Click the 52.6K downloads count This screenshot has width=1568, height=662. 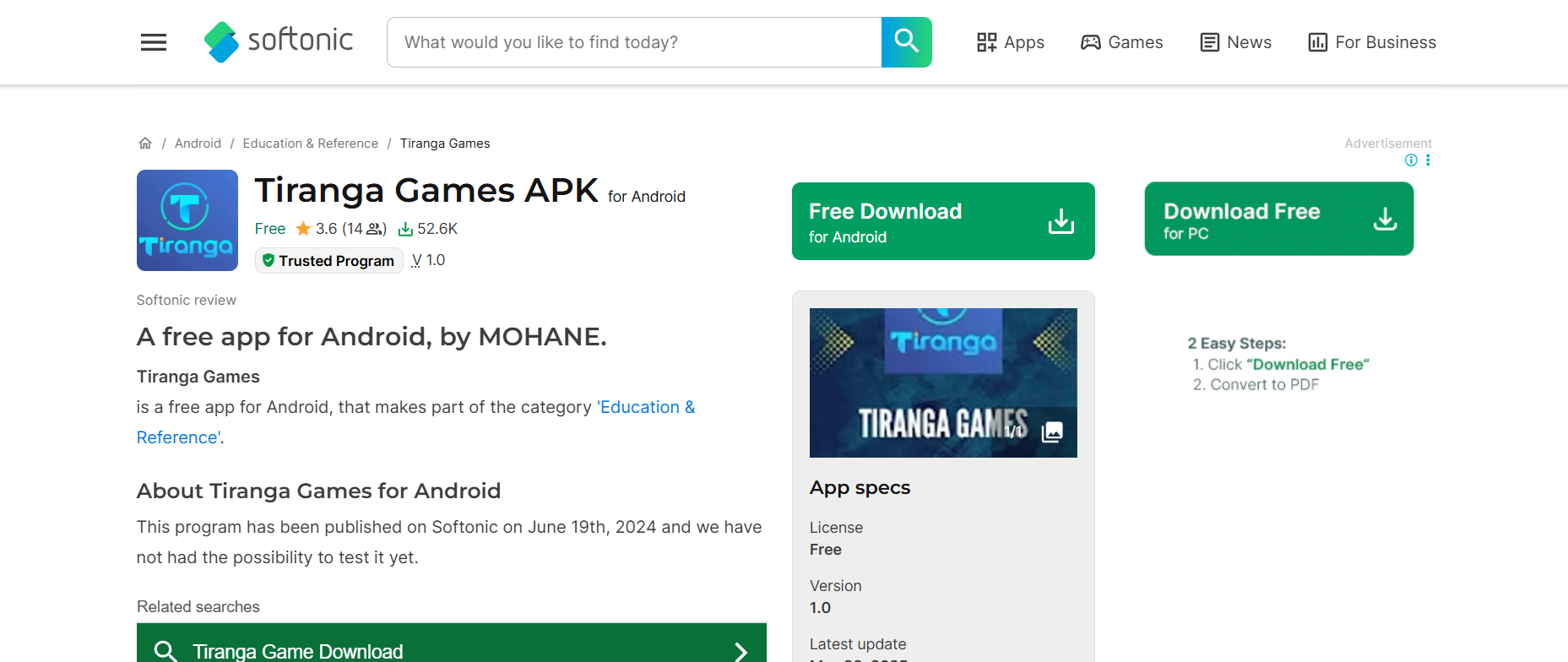click(x=428, y=229)
